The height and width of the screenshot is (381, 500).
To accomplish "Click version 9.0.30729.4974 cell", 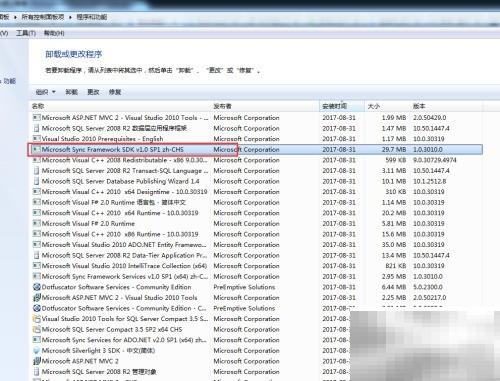I will (435, 160).
